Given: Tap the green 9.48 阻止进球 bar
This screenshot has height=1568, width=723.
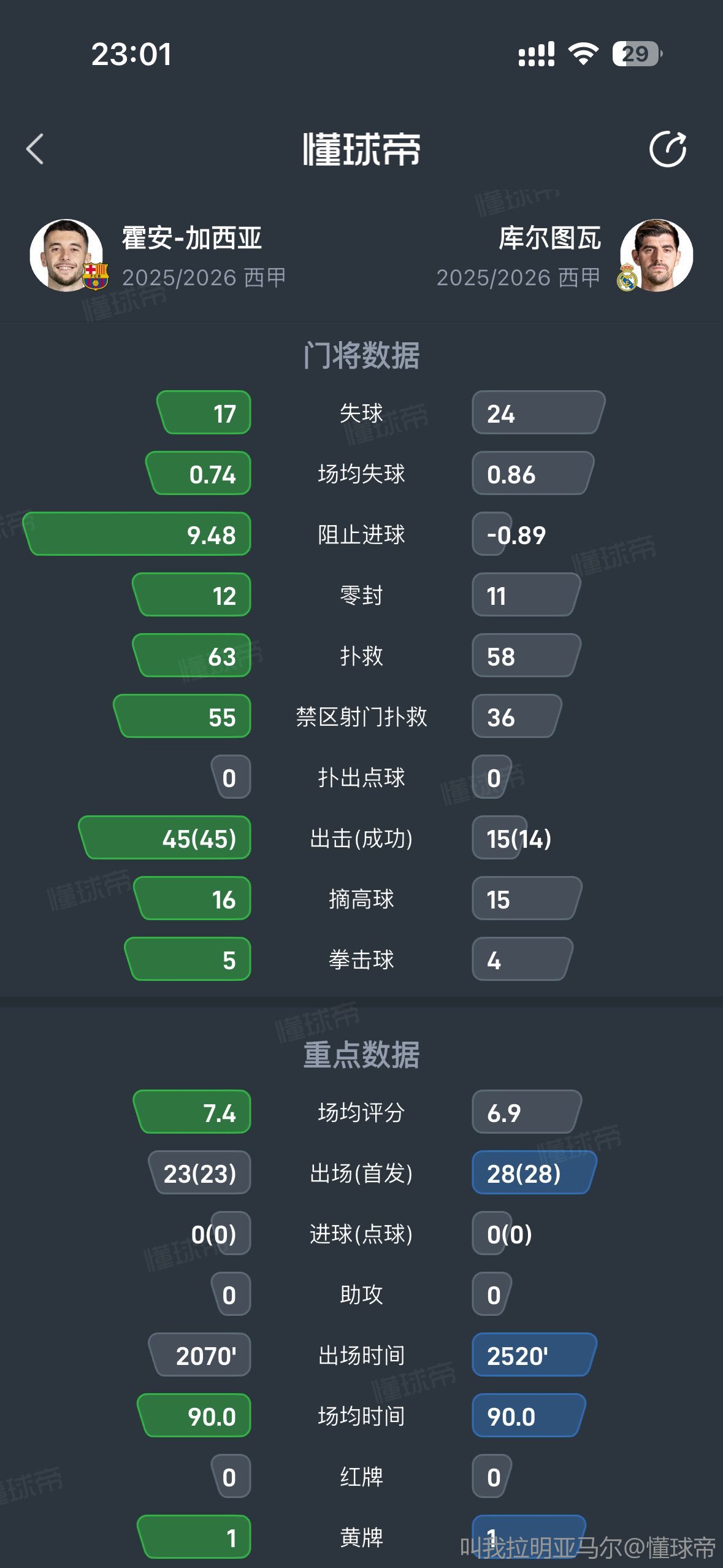Looking at the screenshot, I should point(138,534).
